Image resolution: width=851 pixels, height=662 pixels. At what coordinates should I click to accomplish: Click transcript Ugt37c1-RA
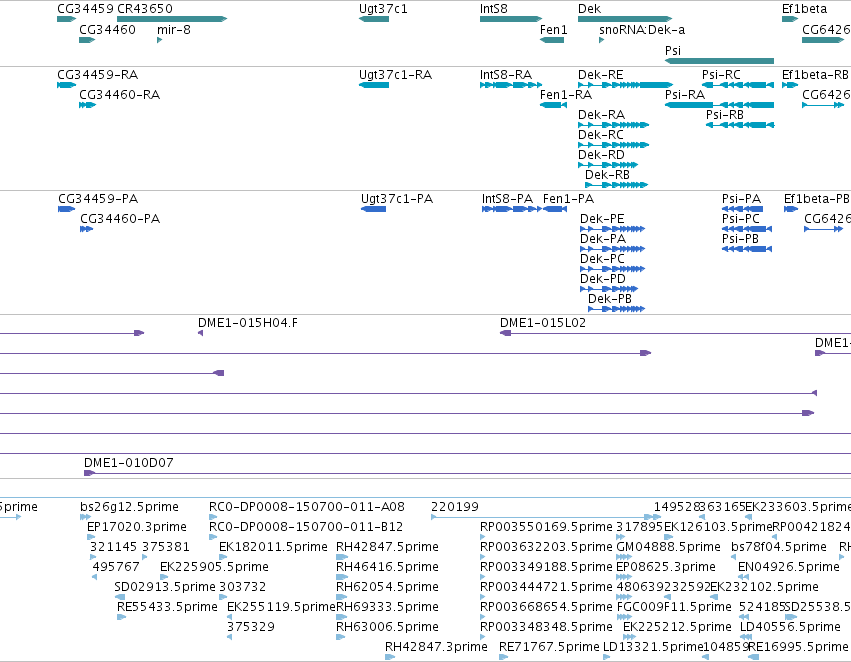coord(374,85)
